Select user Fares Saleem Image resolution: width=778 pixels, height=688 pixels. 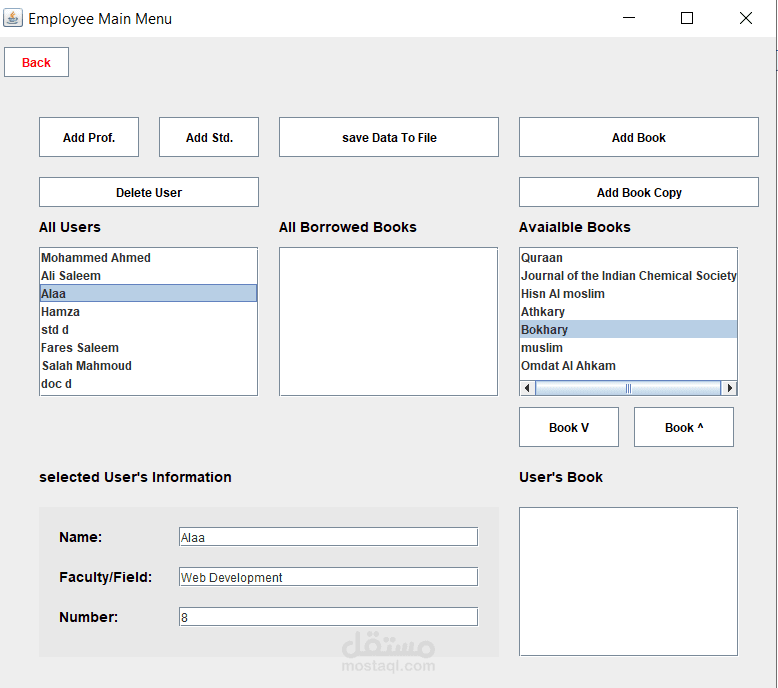click(x=80, y=348)
